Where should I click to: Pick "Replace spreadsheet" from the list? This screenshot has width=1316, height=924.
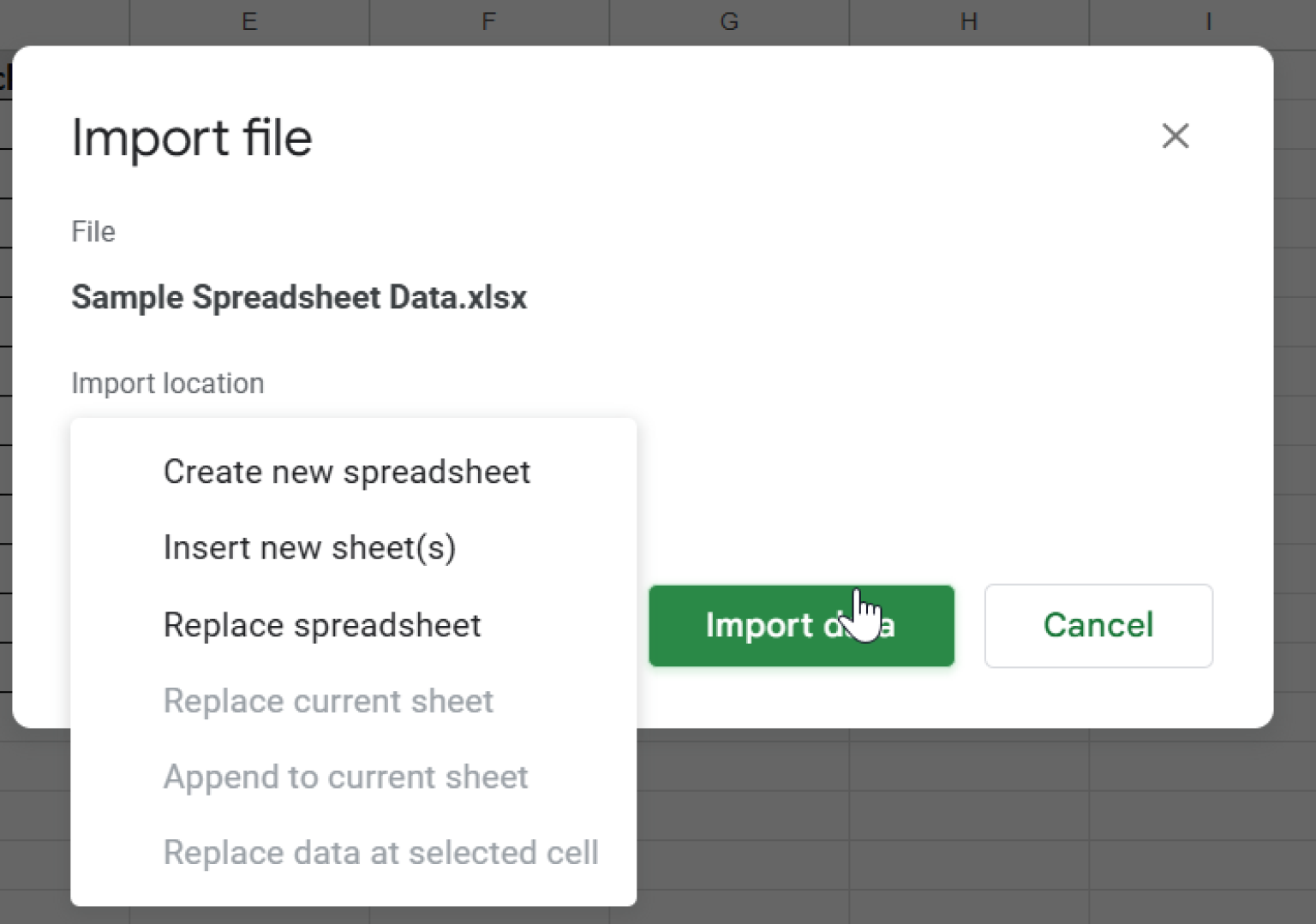[322, 625]
